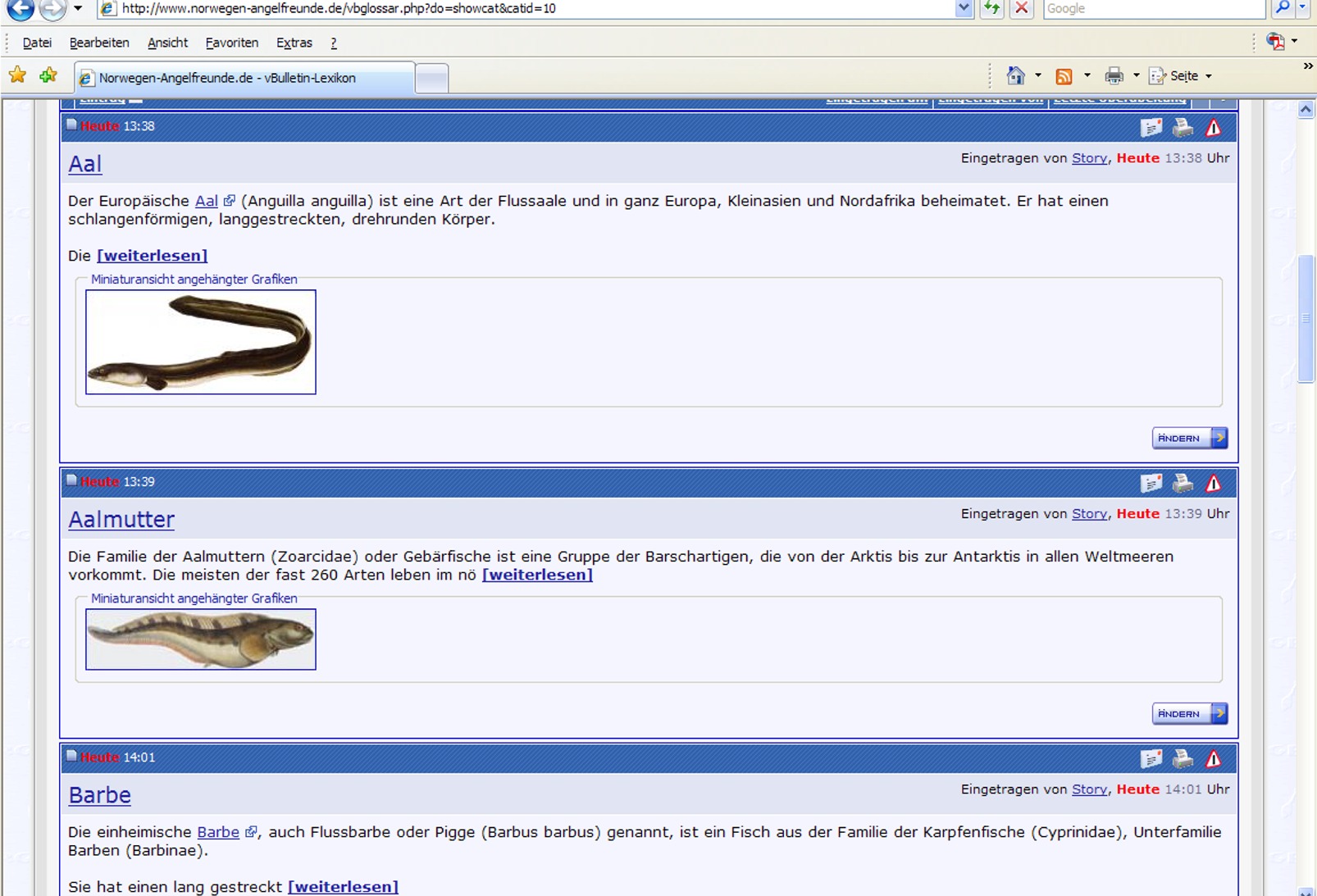1317x896 pixels.
Task: Expand the Print dropdown arrow
Action: pos(1137,75)
